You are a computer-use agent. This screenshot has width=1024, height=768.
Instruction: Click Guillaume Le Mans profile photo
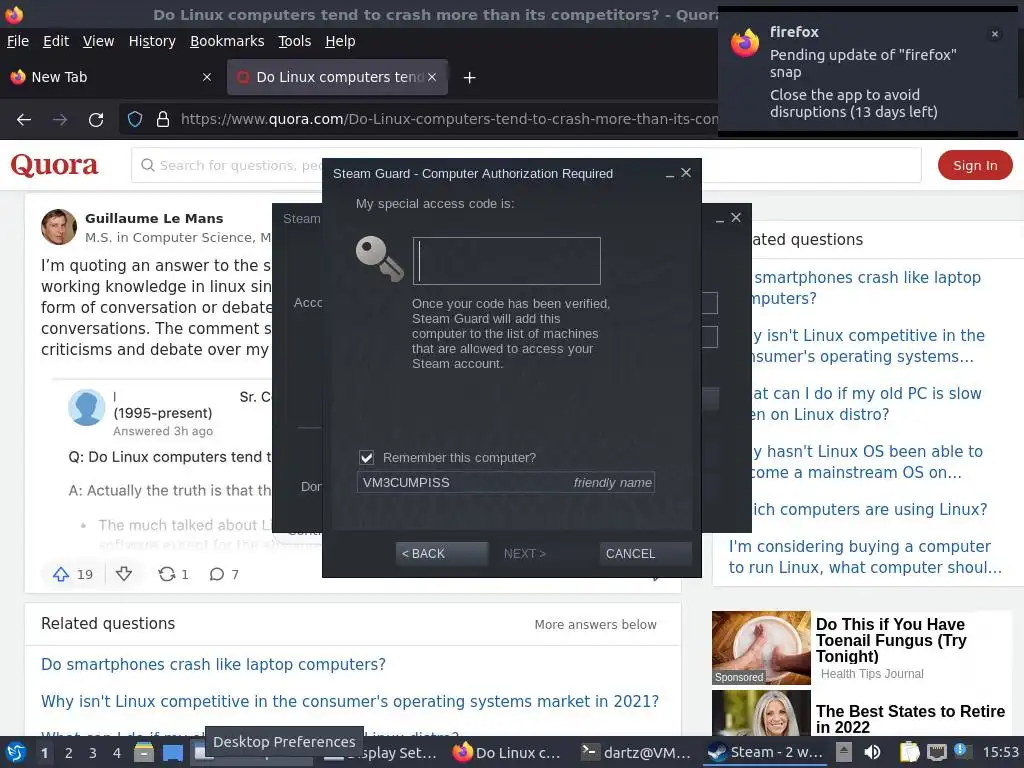point(59,227)
